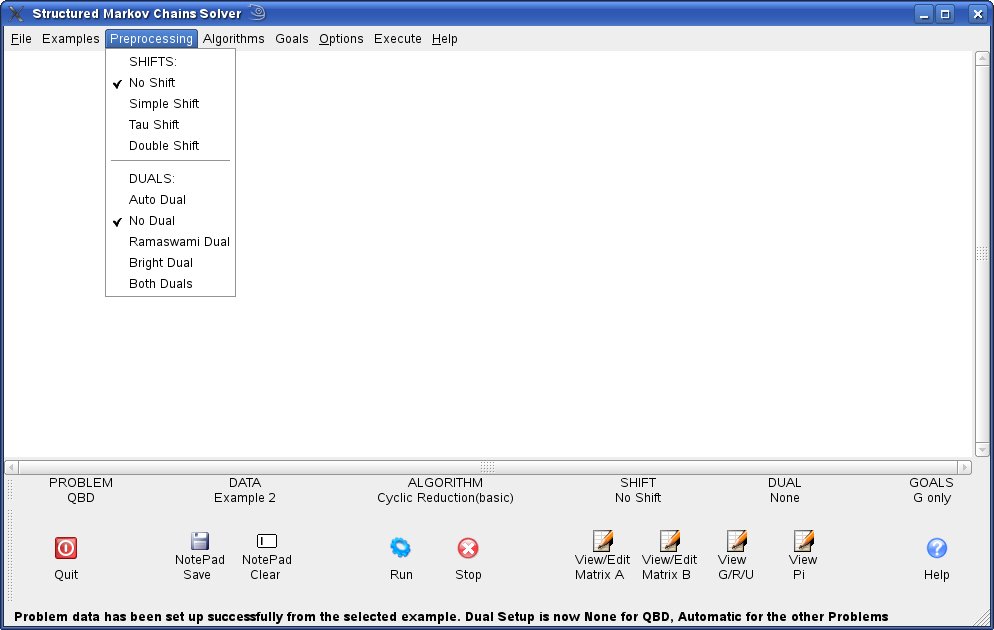Select the Simple Shift option
Image resolution: width=994 pixels, height=630 pixels.
point(164,104)
